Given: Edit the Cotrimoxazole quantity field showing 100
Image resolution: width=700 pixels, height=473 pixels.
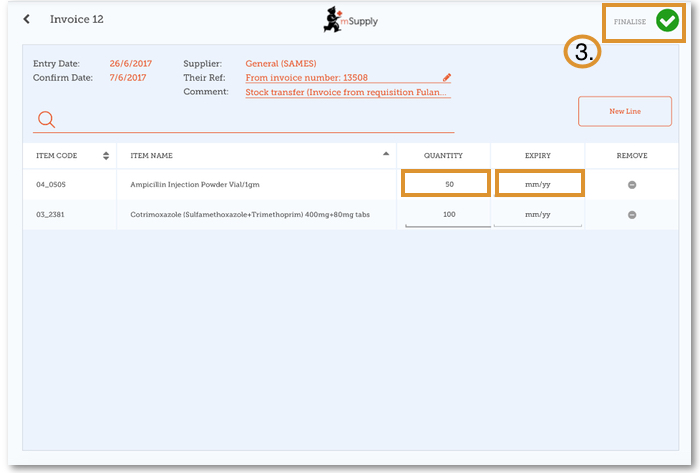Looking at the screenshot, I should click(x=446, y=214).
